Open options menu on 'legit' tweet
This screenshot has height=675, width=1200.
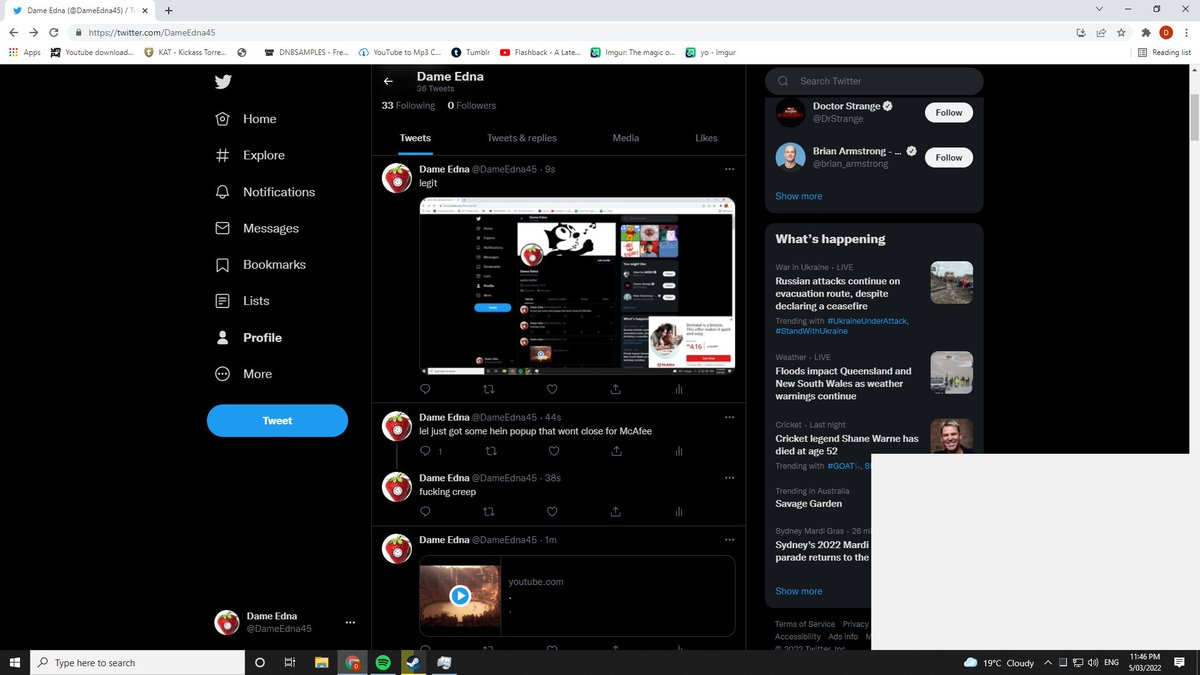point(730,169)
